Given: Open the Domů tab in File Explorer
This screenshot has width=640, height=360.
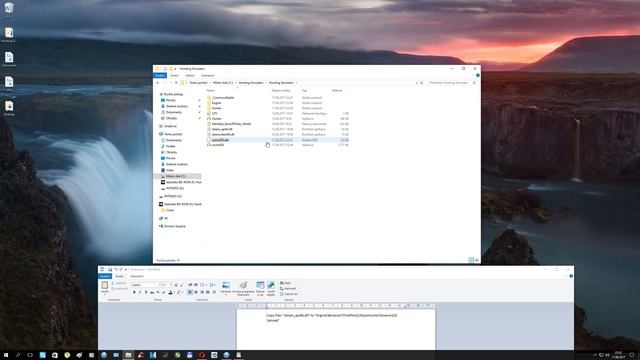Looking at the screenshot, I should click(x=174, y=76).
